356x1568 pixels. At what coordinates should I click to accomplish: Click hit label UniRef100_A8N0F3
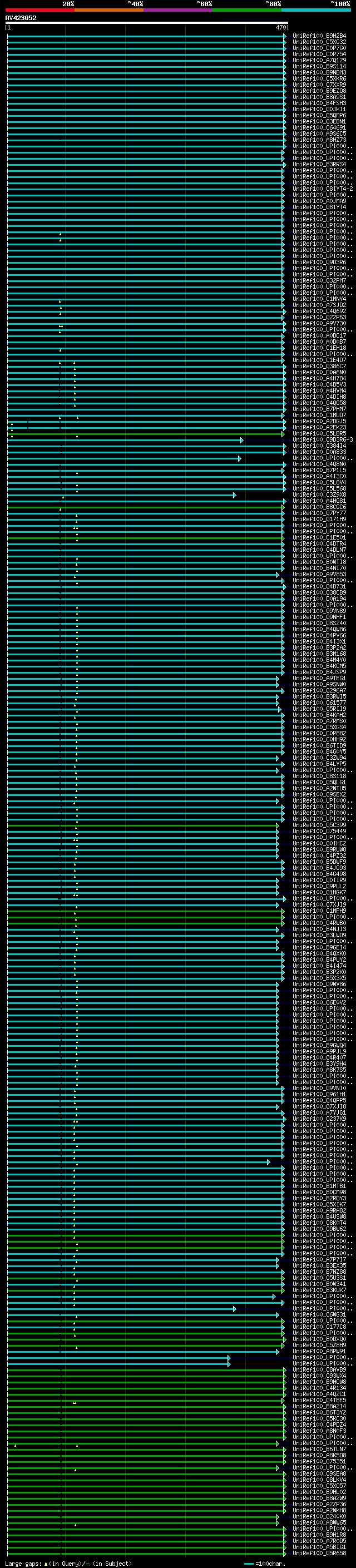[x=319, y=1431]
